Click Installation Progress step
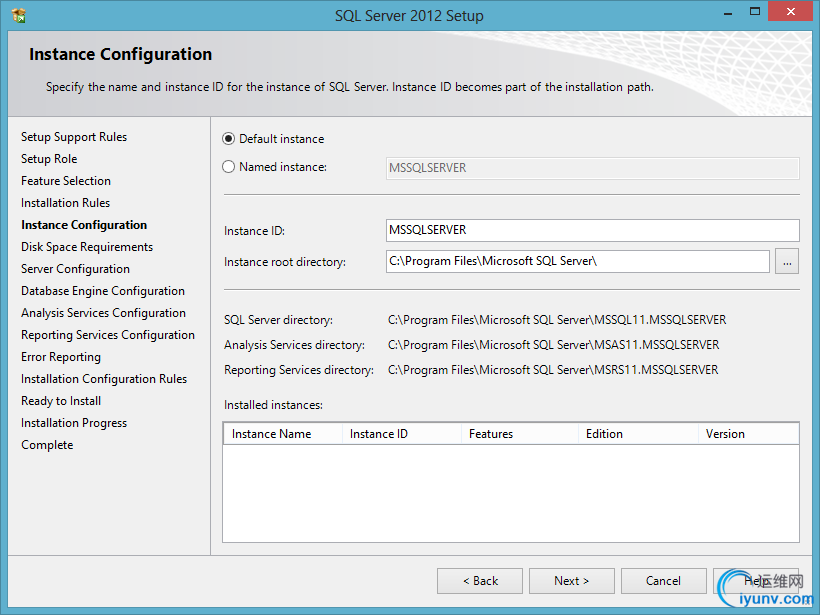This screenshot has width=820, height=615. [x=74, y=423]
